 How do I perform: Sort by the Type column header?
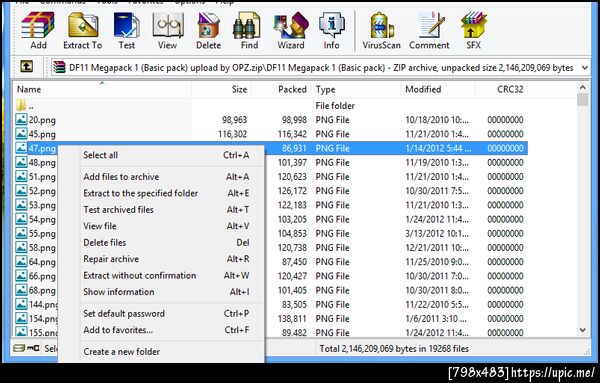click(x=356, y=89)
